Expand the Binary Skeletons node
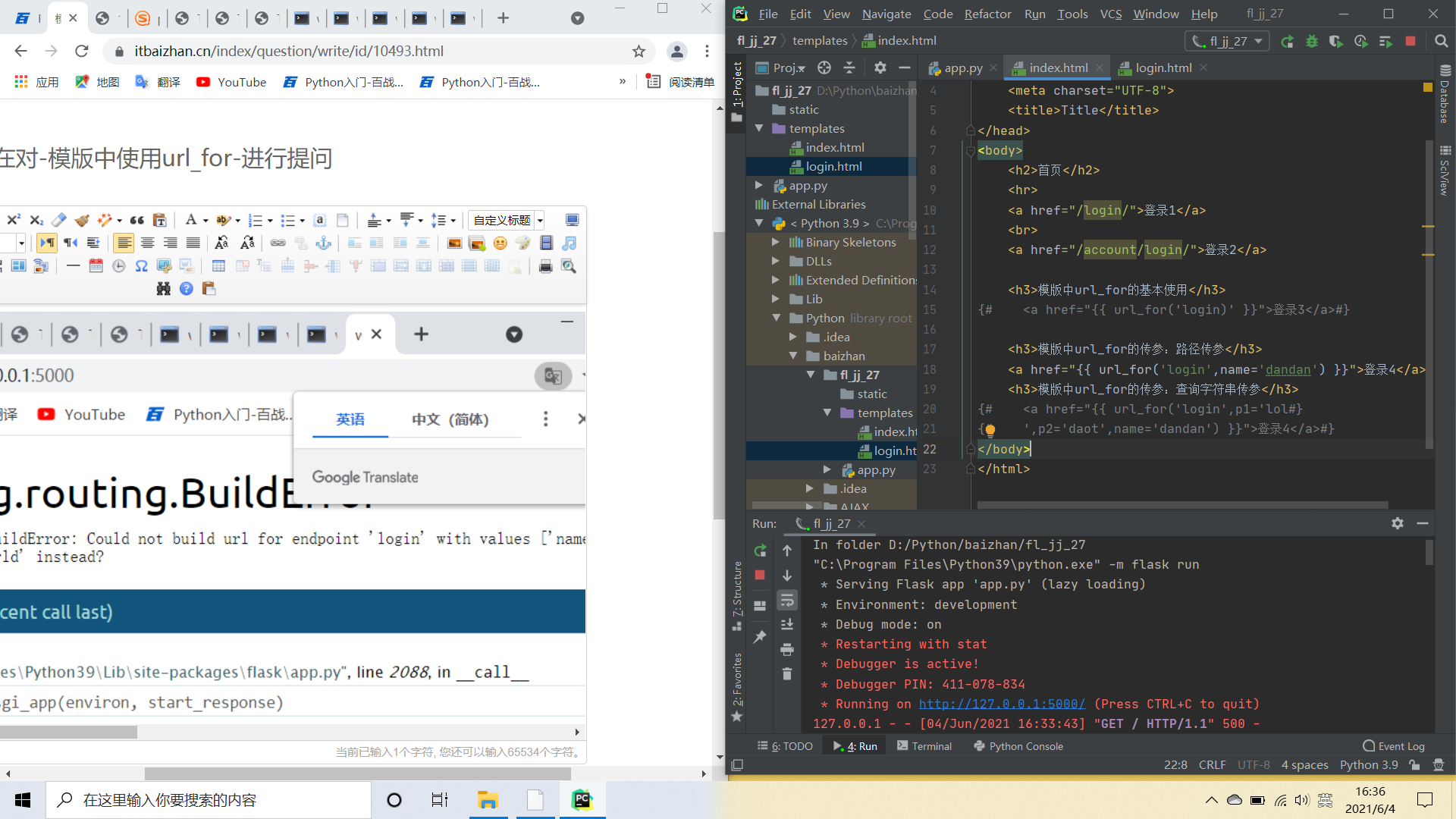The image size is (1456, 819). pyautogui.click(x=775, y=242)
